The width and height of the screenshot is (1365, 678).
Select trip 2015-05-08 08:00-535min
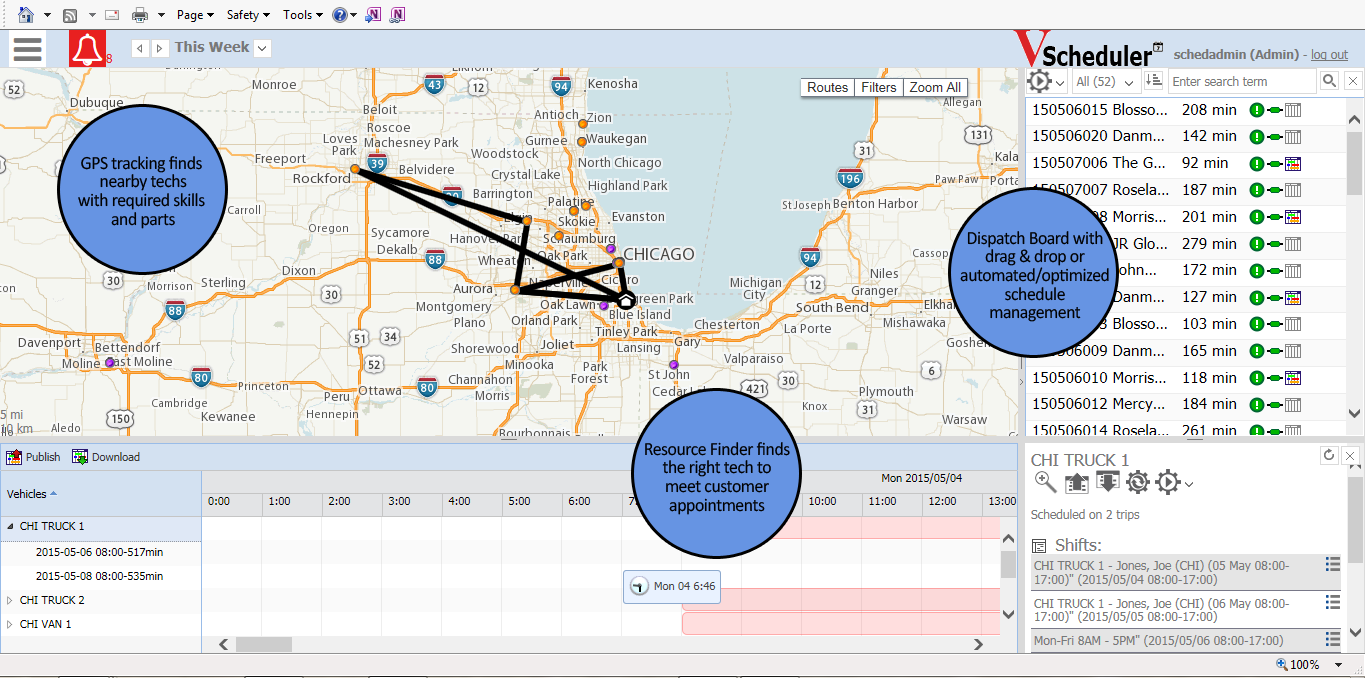click(x=99, y=576)
